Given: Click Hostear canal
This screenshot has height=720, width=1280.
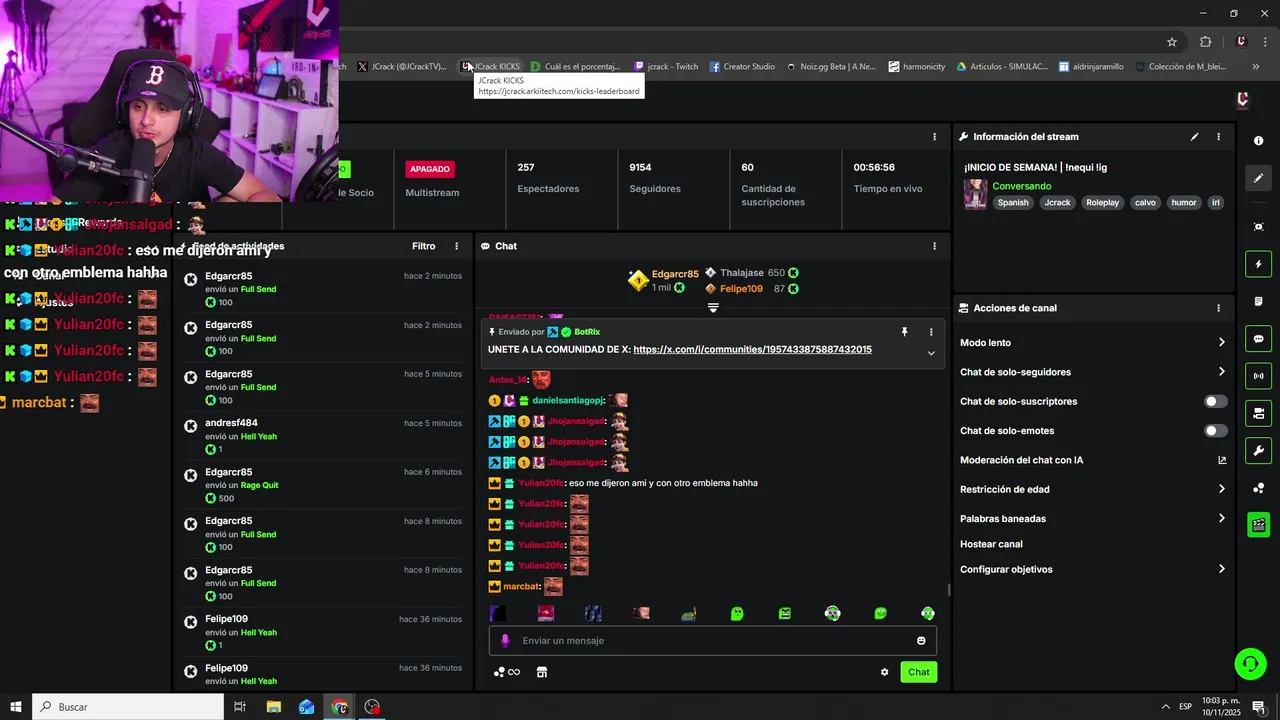Looking at the screenshot, I should tap(991, 544).
